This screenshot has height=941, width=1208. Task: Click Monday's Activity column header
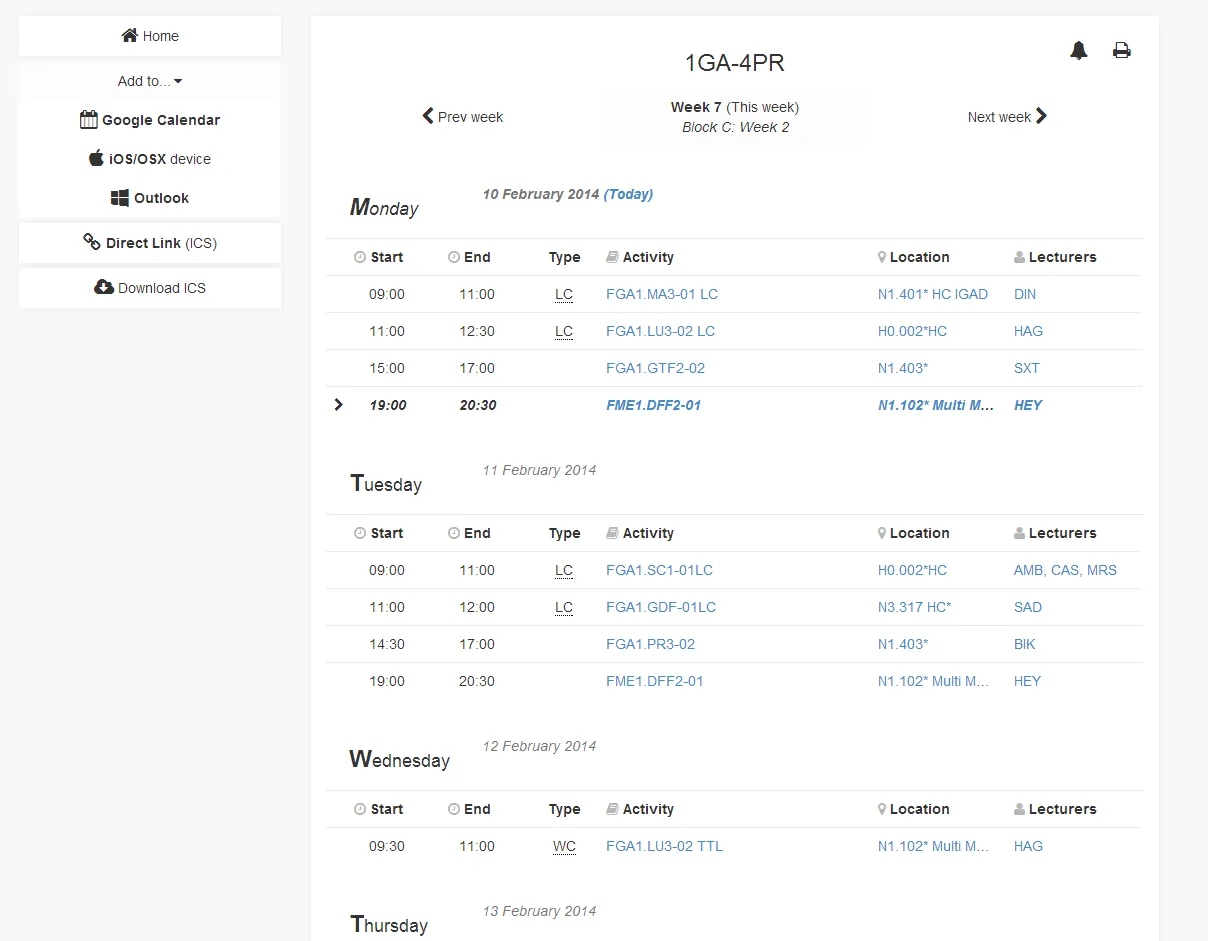(x=640, y=257)
